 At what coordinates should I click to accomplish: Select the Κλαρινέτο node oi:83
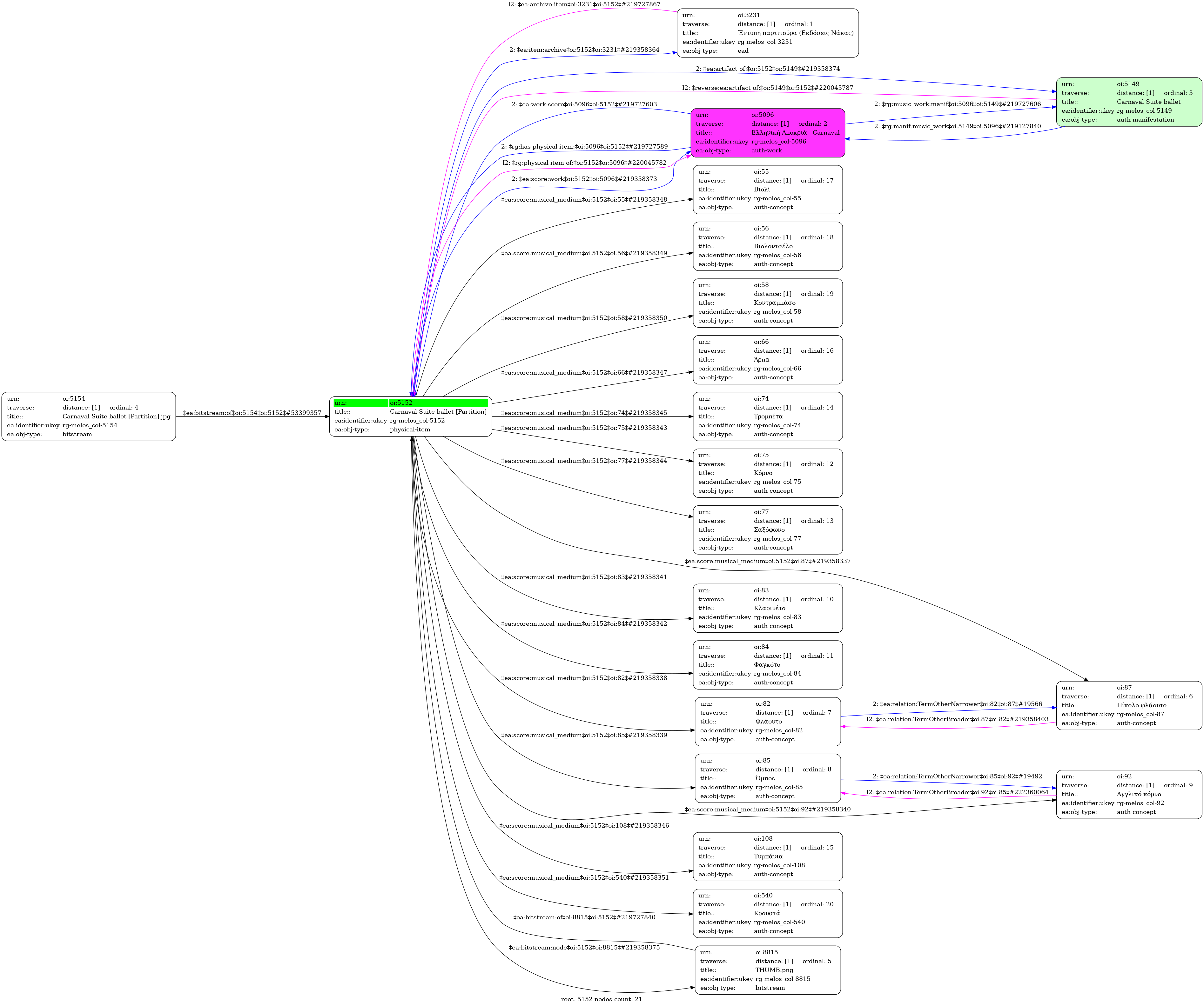[767, 608]
